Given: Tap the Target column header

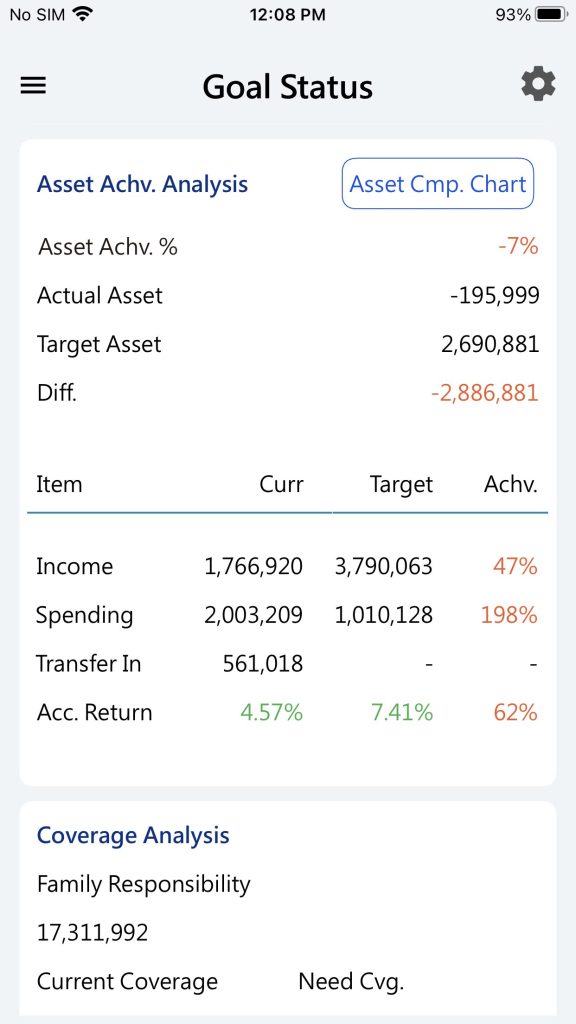Looking at the screenshot, I should click(x=401, y=485).
